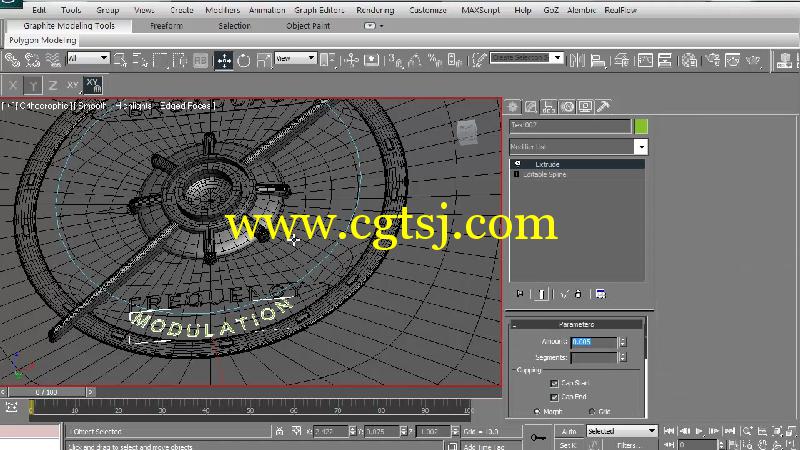Open the Graph Editors menu
Screen dimensions: 800x450
319,10
